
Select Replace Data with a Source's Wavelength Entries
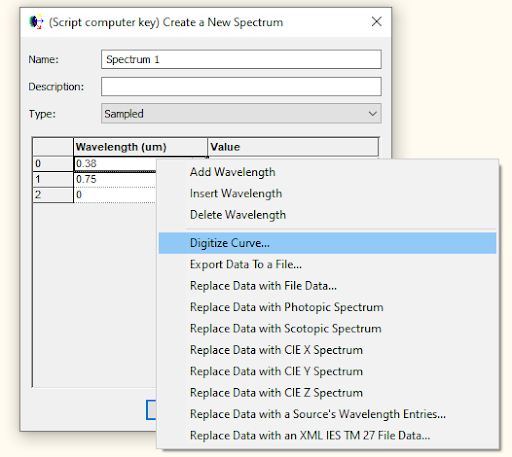coord(327,414)
